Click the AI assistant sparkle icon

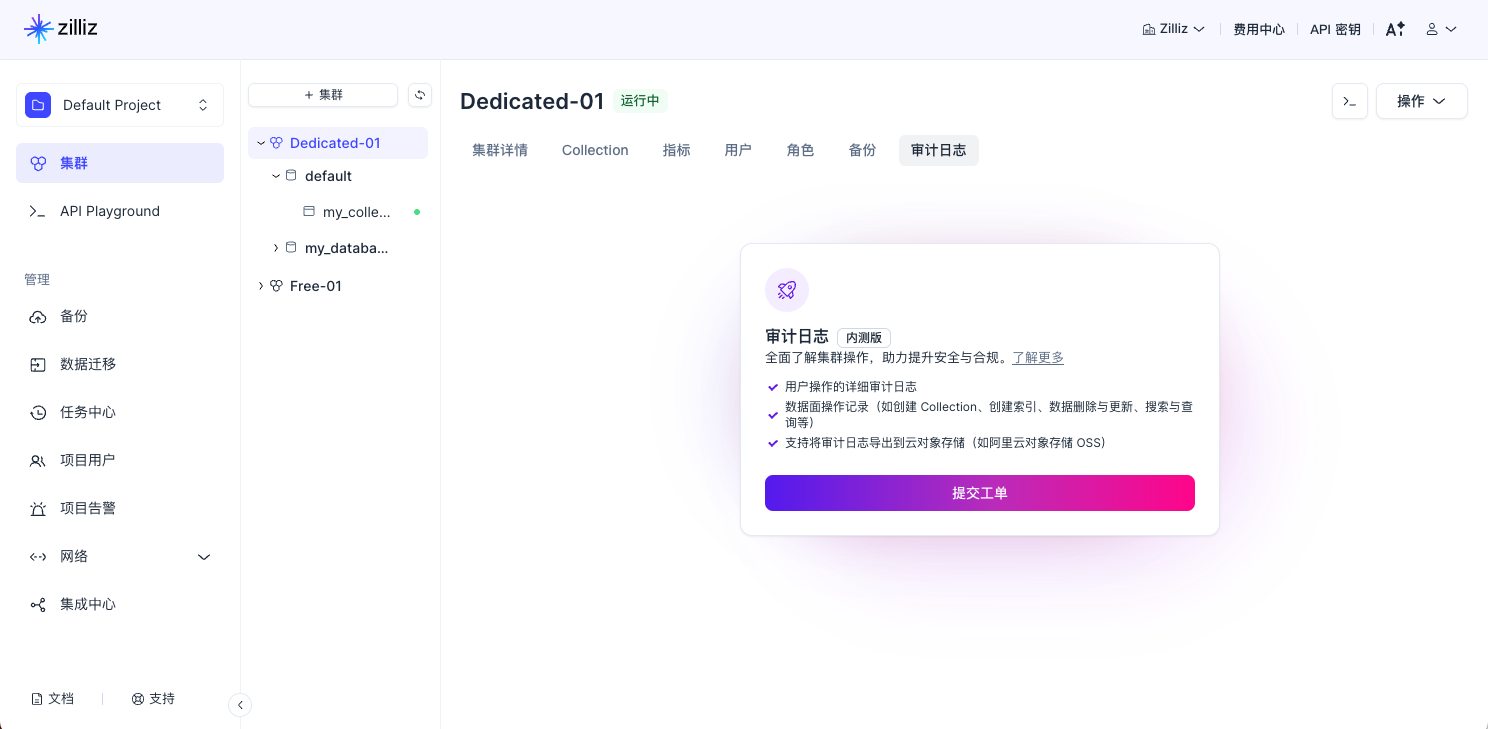pyautogui.click(x=1395, y=29)
